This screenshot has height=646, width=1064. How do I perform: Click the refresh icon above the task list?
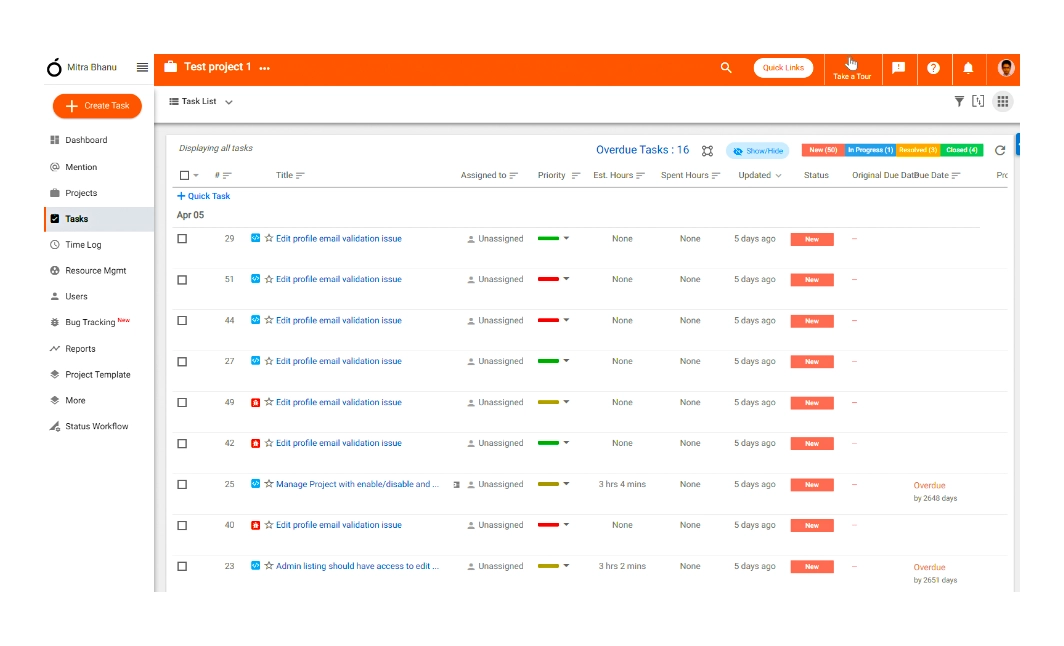(x=999, y=148)
